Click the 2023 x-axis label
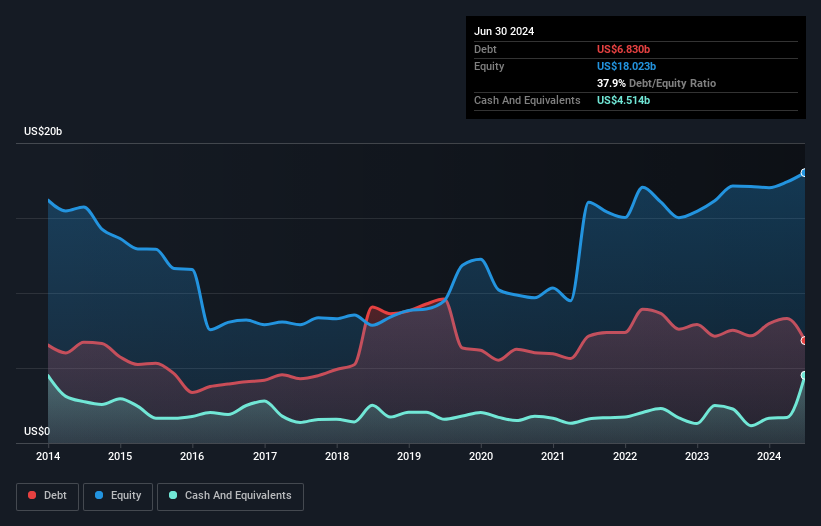 tap(697, 456)
